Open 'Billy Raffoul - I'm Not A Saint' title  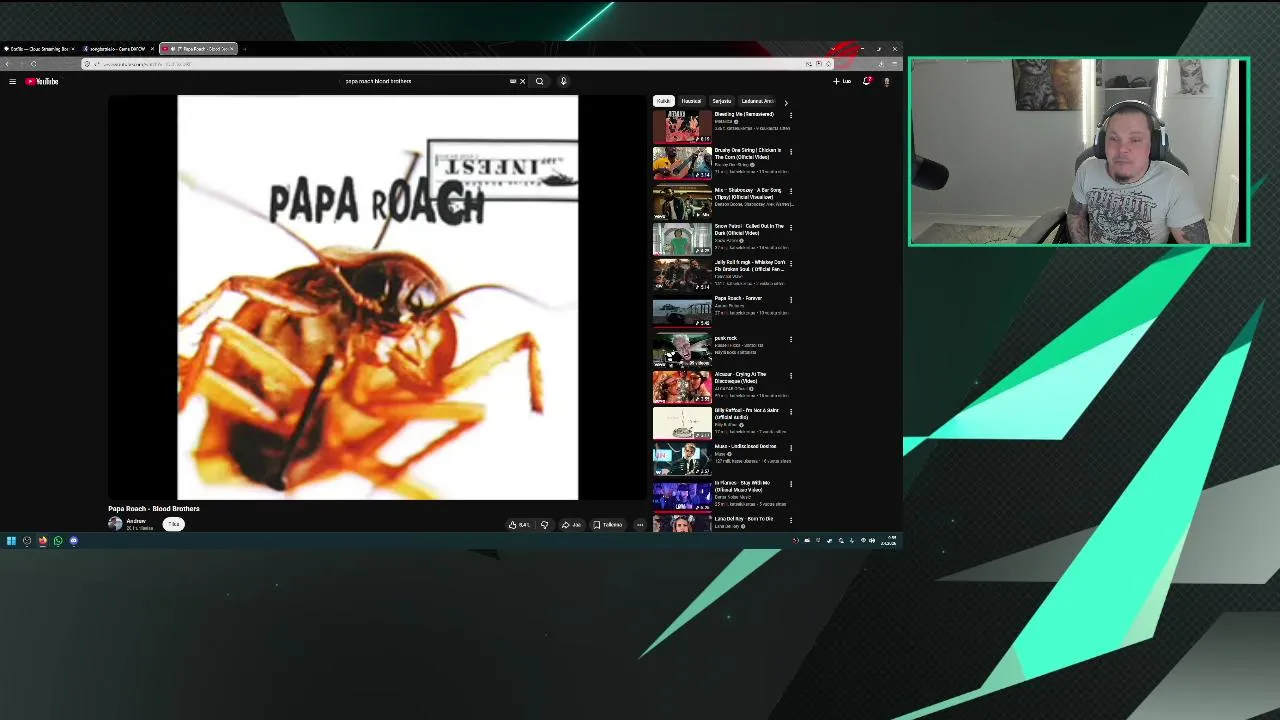747,413
